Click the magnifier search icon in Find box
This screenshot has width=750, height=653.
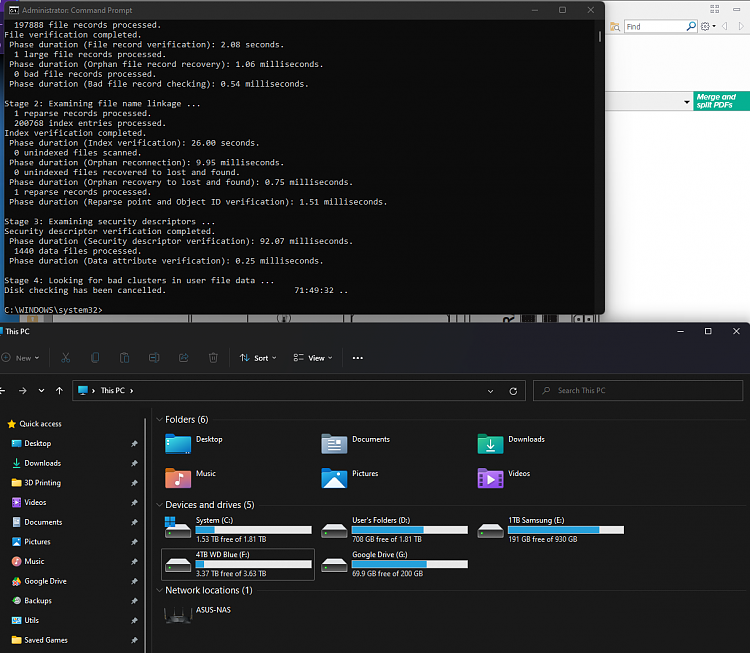(x=691, y=26)
